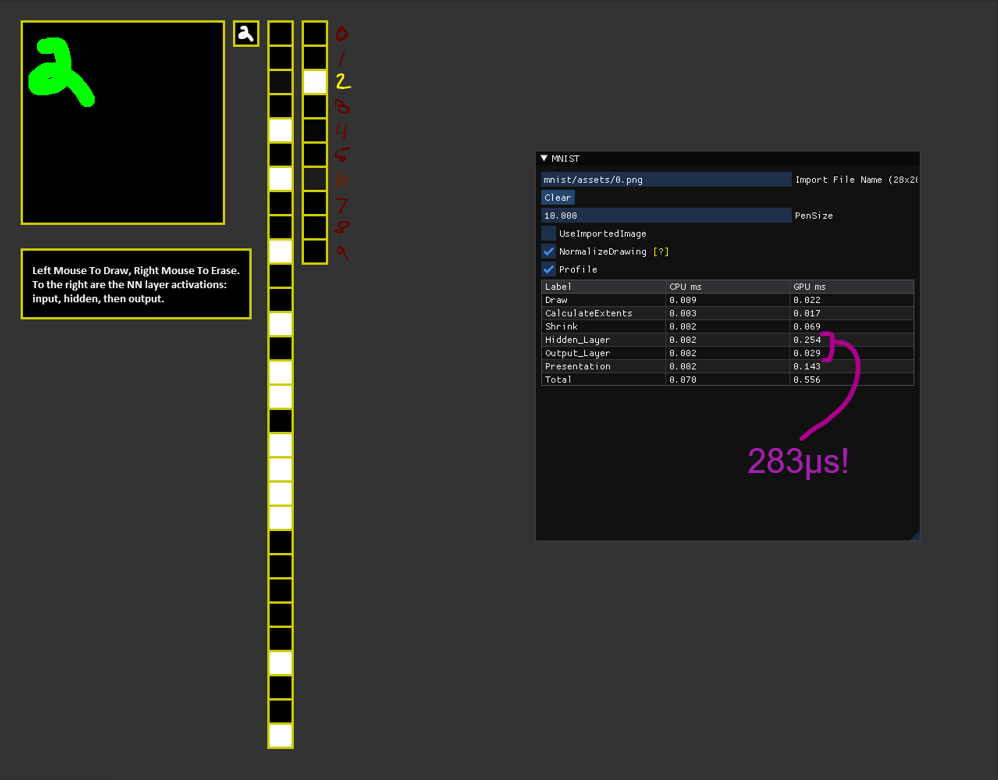Enable the UseImportedImage checkbox
This screenshot has height=780, width=998.
click(x=548, y=233)
